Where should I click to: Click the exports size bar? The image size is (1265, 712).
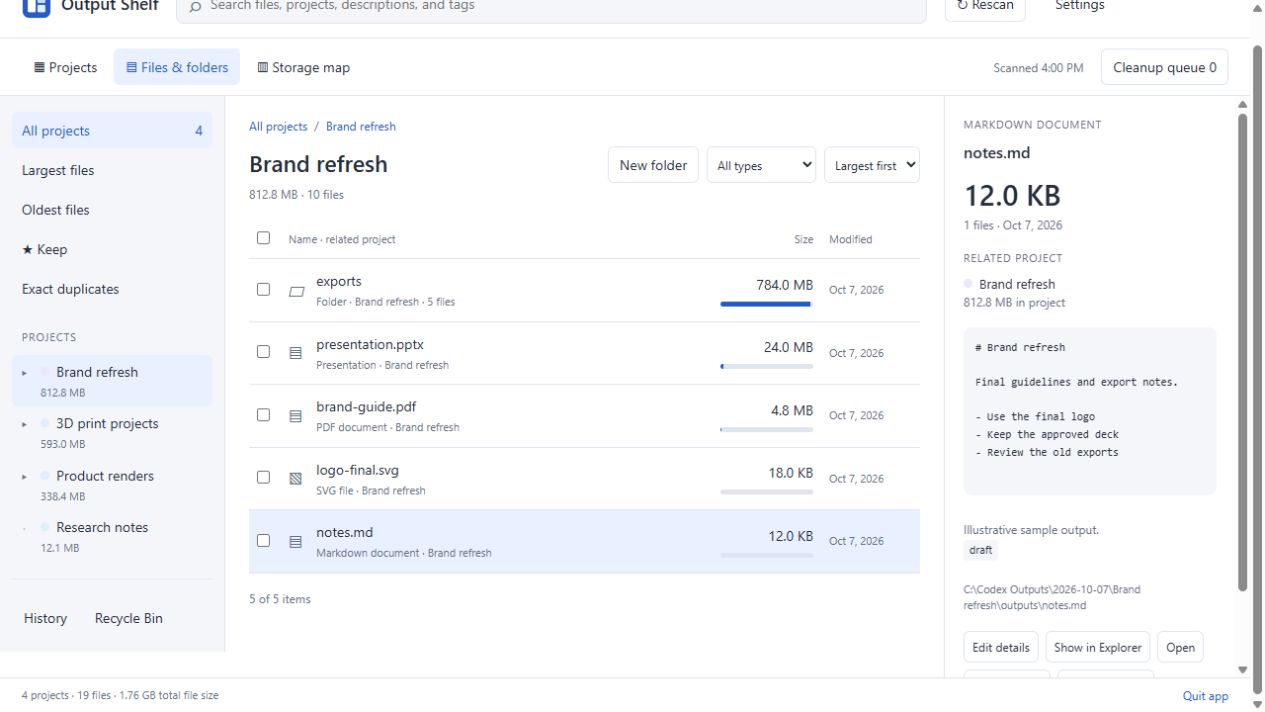click(x=767, y=304)
